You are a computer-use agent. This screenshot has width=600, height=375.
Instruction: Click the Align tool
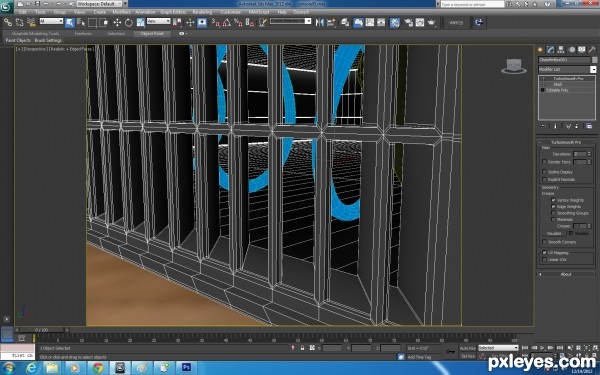(x=331, y=23)
